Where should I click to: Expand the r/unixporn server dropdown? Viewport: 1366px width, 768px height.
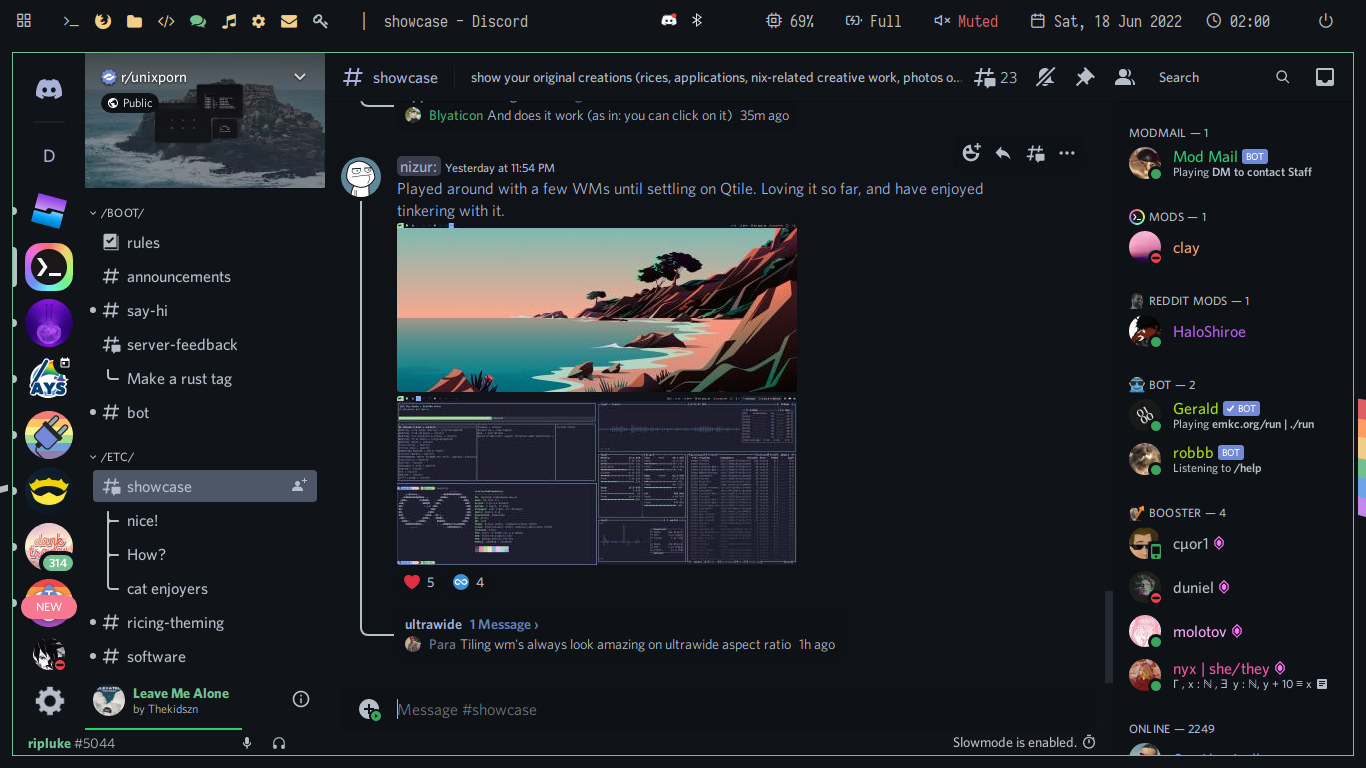299,76
